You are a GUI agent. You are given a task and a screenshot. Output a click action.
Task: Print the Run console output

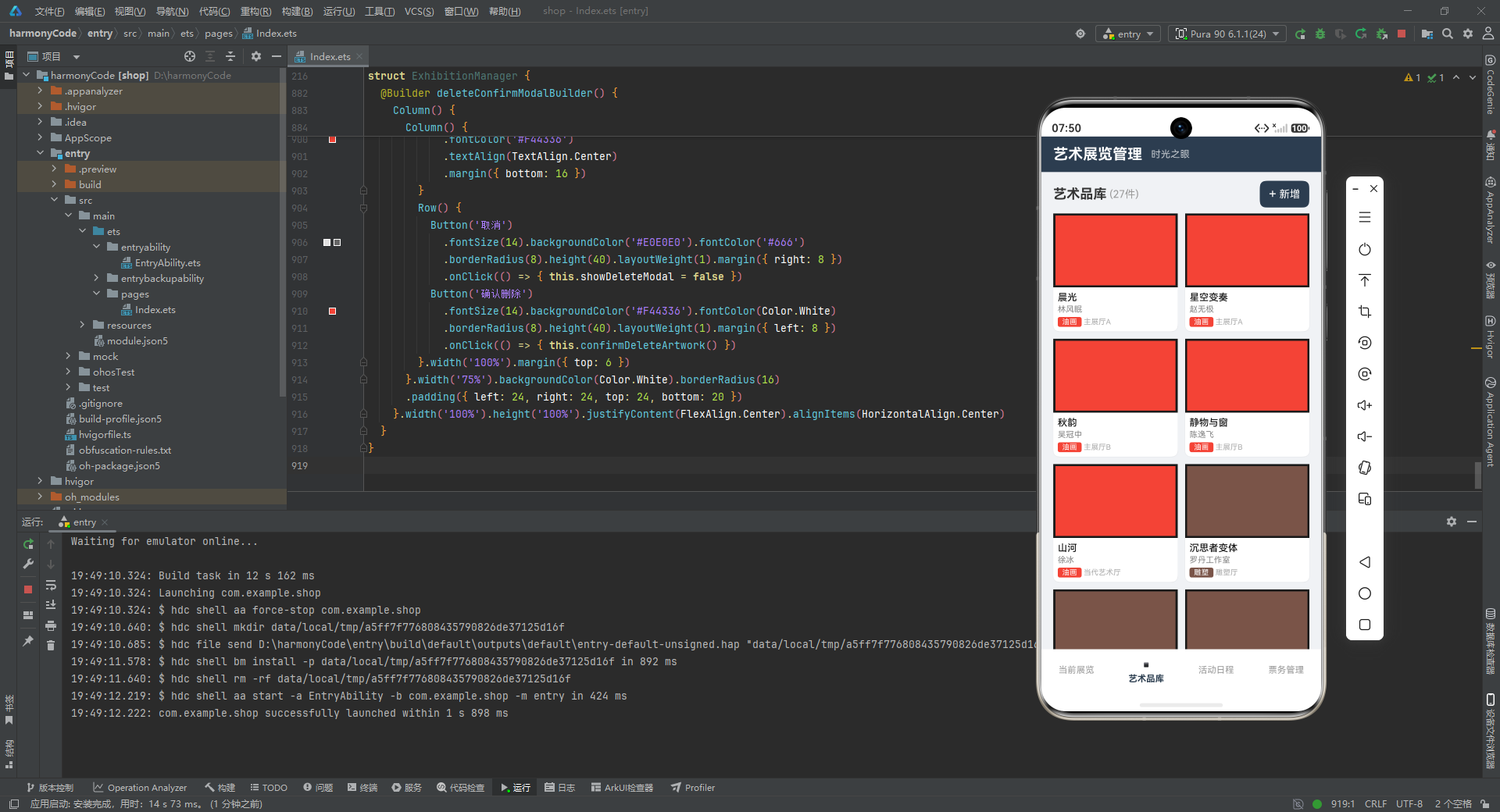(x=51, y=625)
